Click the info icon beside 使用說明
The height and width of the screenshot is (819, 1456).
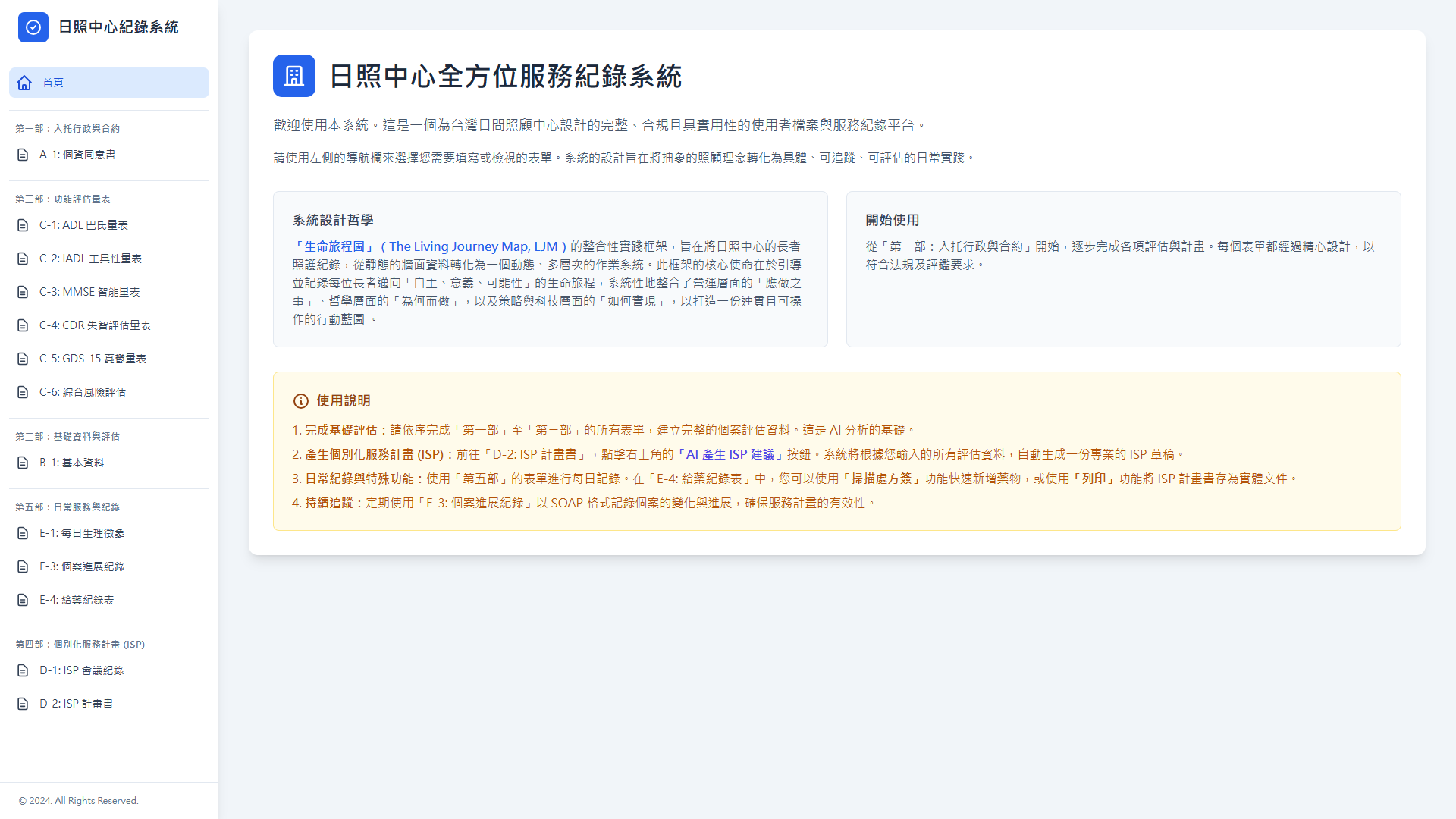click(x=301, y=401)
